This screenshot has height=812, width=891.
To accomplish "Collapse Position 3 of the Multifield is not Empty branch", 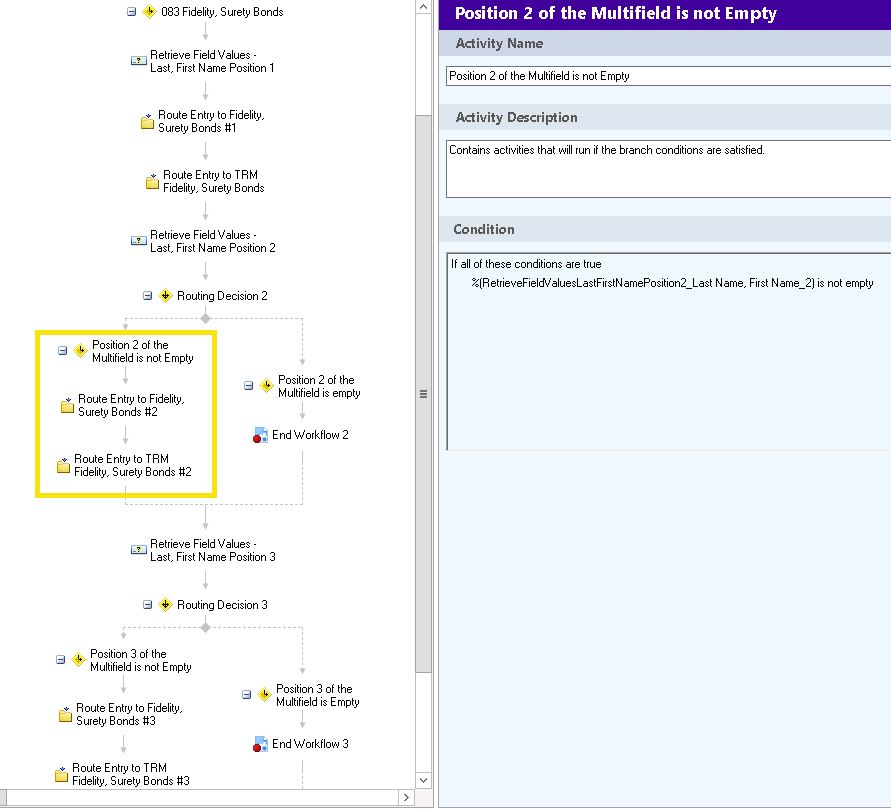I will pyautogui.click(x=60, y=660).
